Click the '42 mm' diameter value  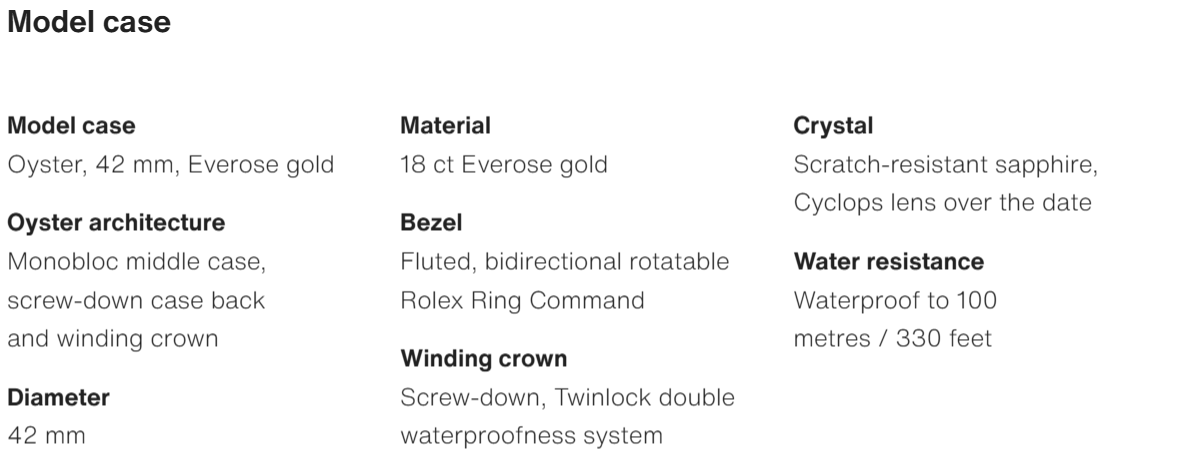point(46,435)
